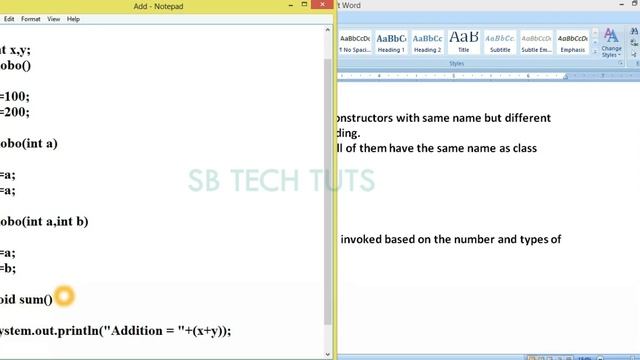
Task: Apply the Subtitle style in Word
Action: [500, 42]
